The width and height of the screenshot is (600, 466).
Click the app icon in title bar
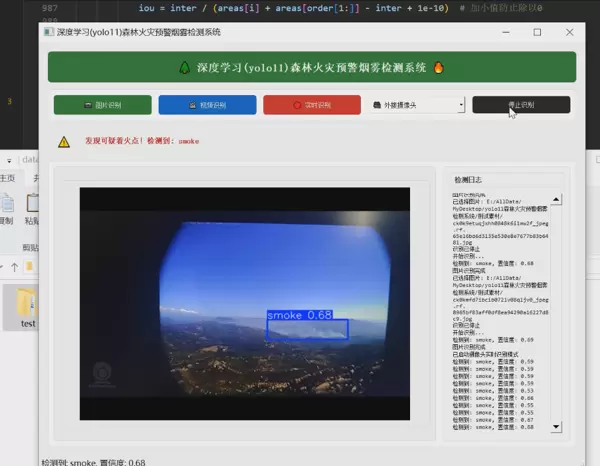pyautogui.click(x=49, y=32)
